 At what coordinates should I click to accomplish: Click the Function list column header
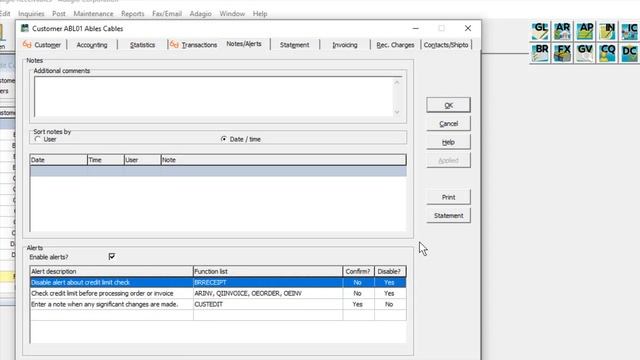tap(268, 271)
